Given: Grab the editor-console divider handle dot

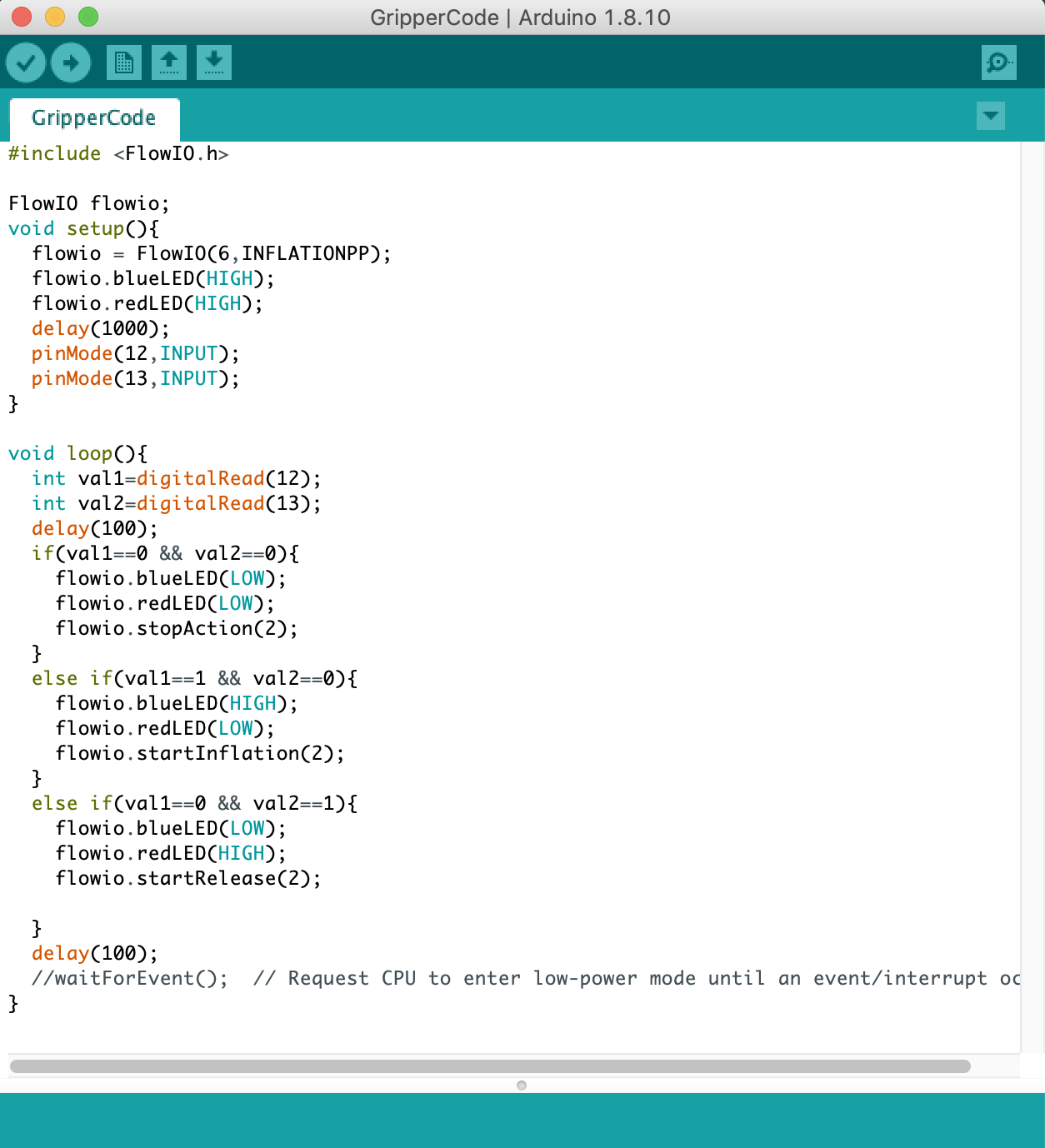Looking at the screenshot, I should click(522, 1085).
